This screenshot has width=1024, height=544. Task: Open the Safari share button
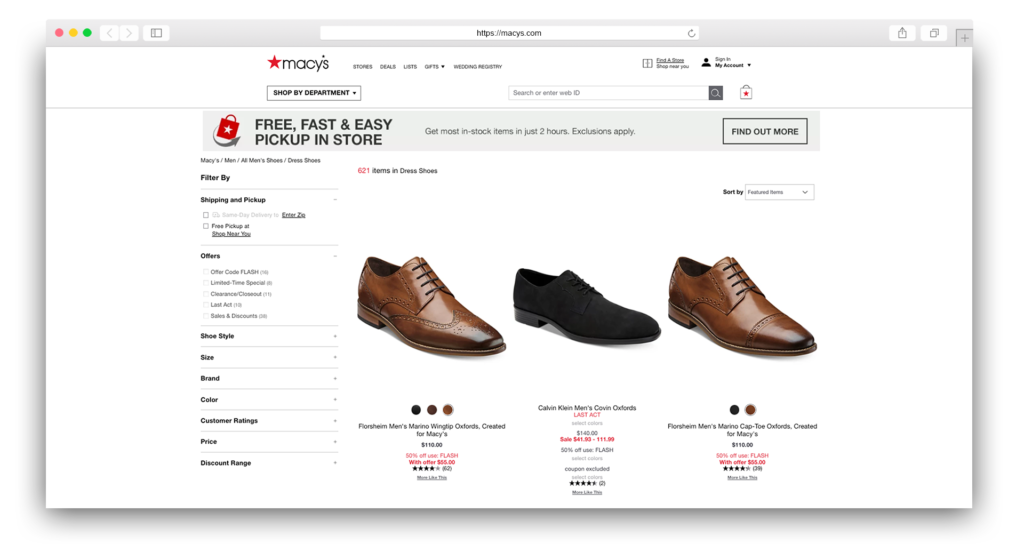point(902,33)
